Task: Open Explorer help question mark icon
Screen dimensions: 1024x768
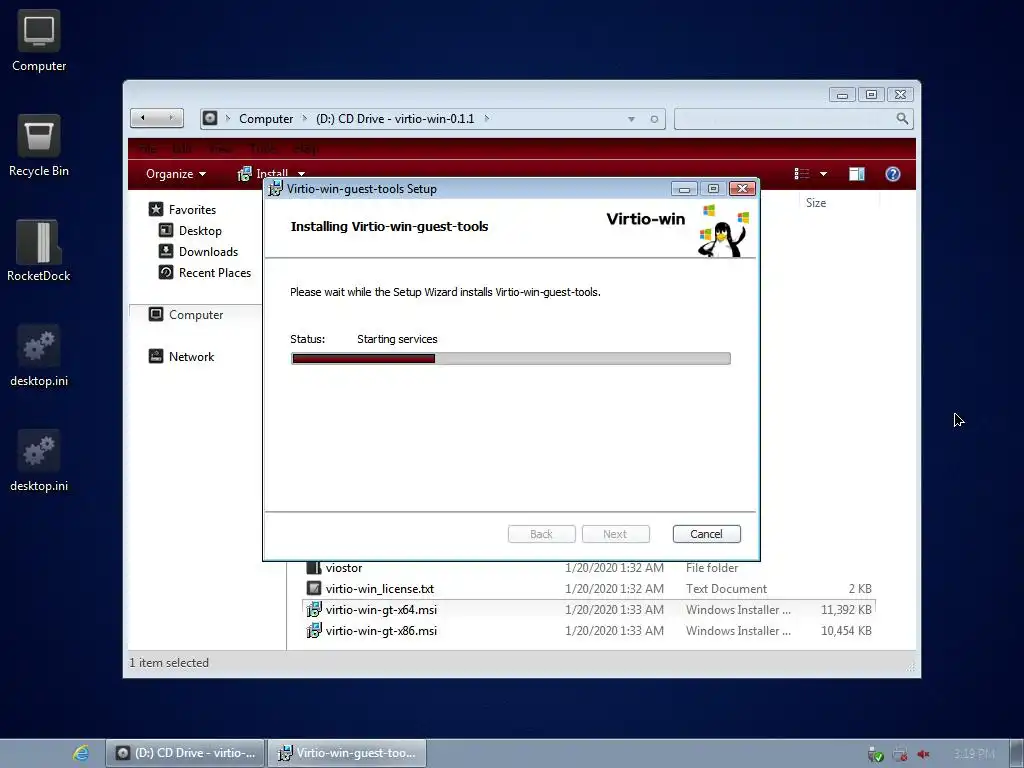Action: pos(893,174)
